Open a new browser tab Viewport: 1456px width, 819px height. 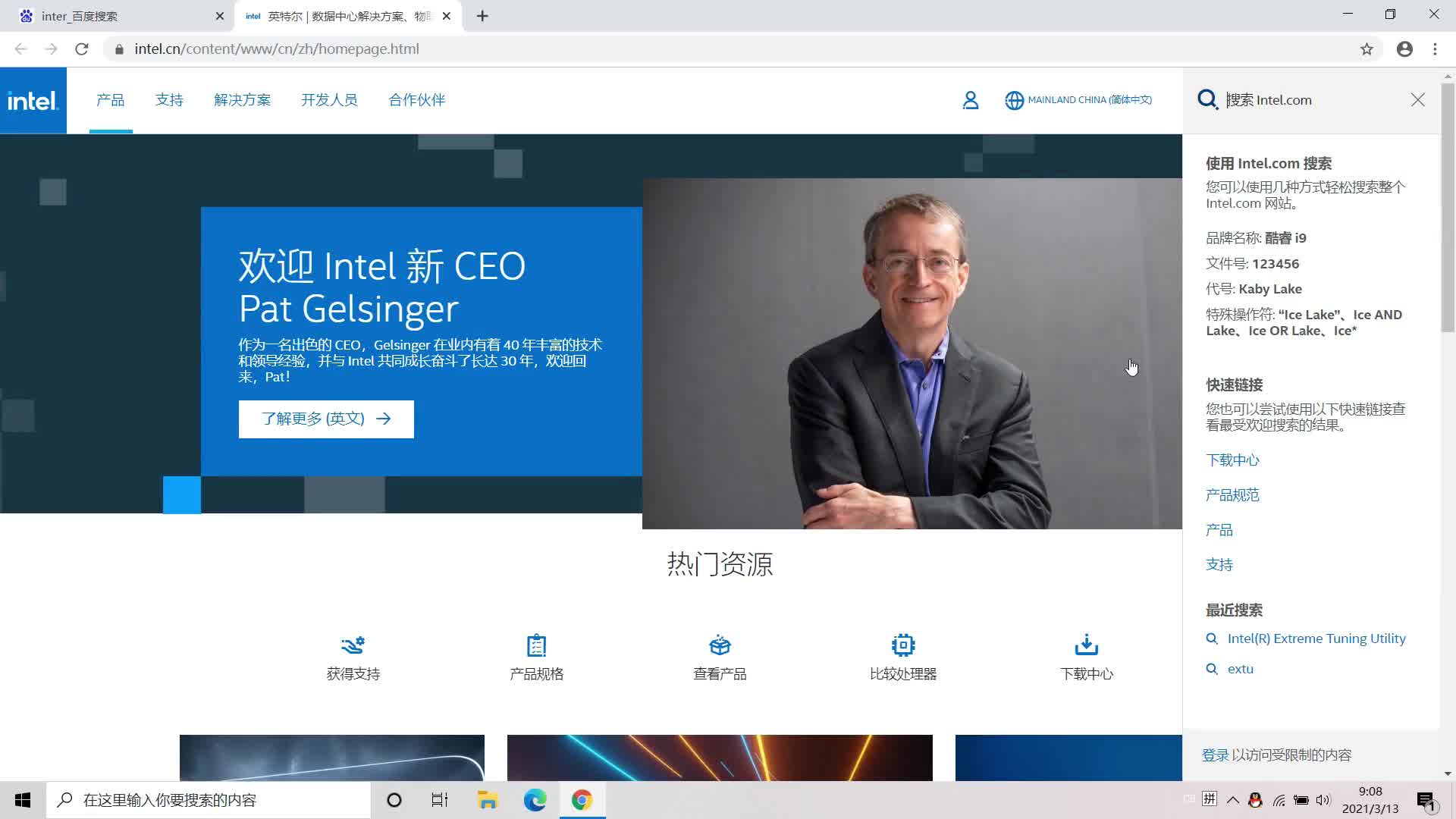482,16
